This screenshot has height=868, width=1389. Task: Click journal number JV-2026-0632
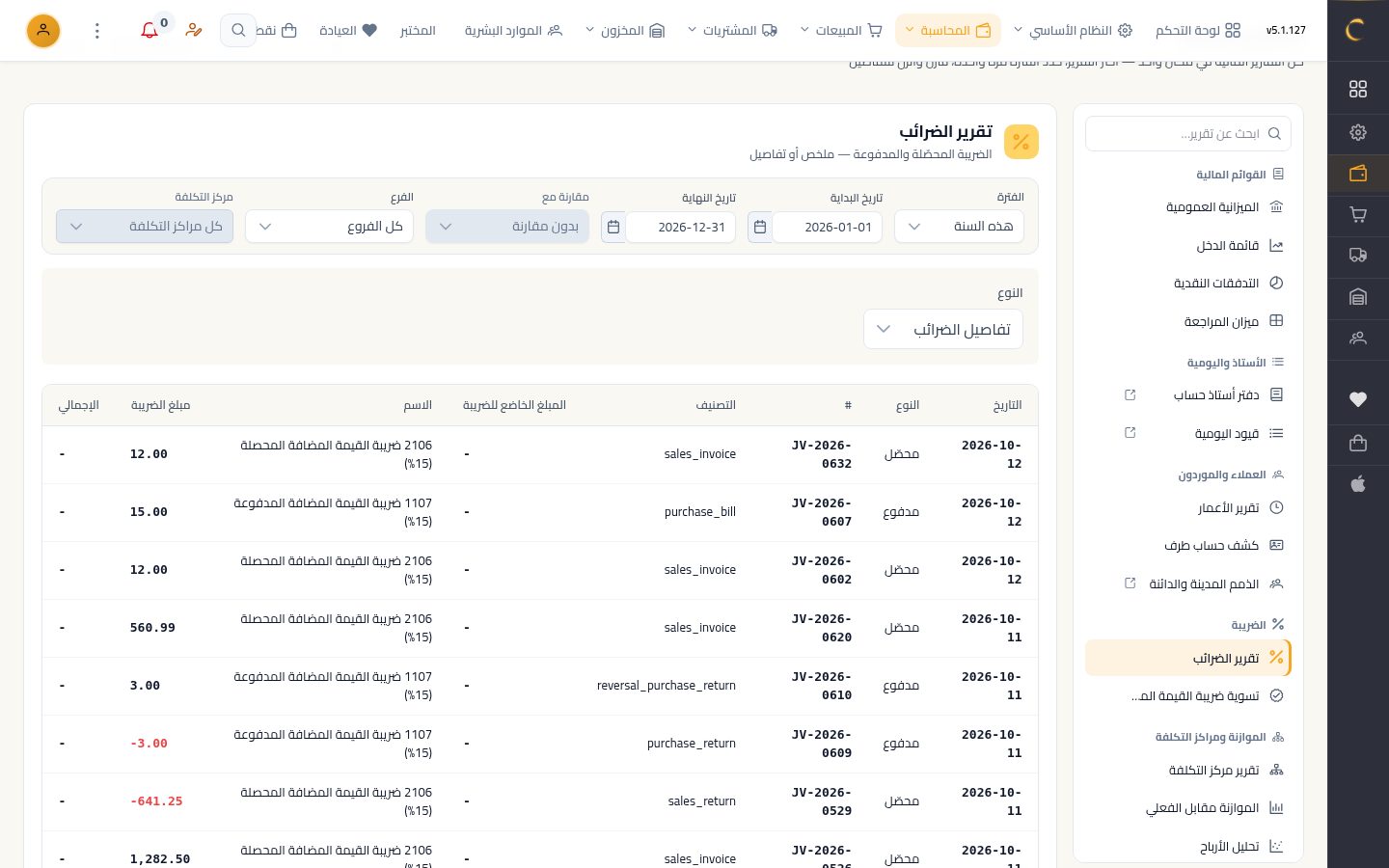822,454
